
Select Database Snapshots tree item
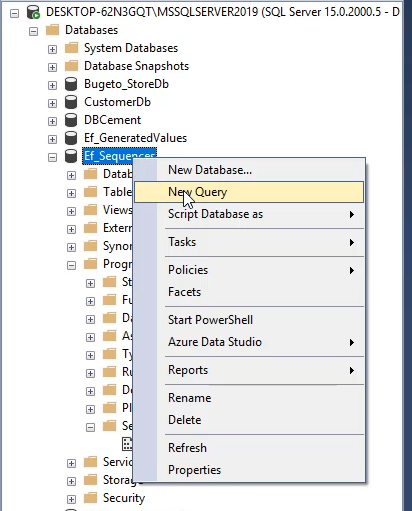(x=136, y=66)
